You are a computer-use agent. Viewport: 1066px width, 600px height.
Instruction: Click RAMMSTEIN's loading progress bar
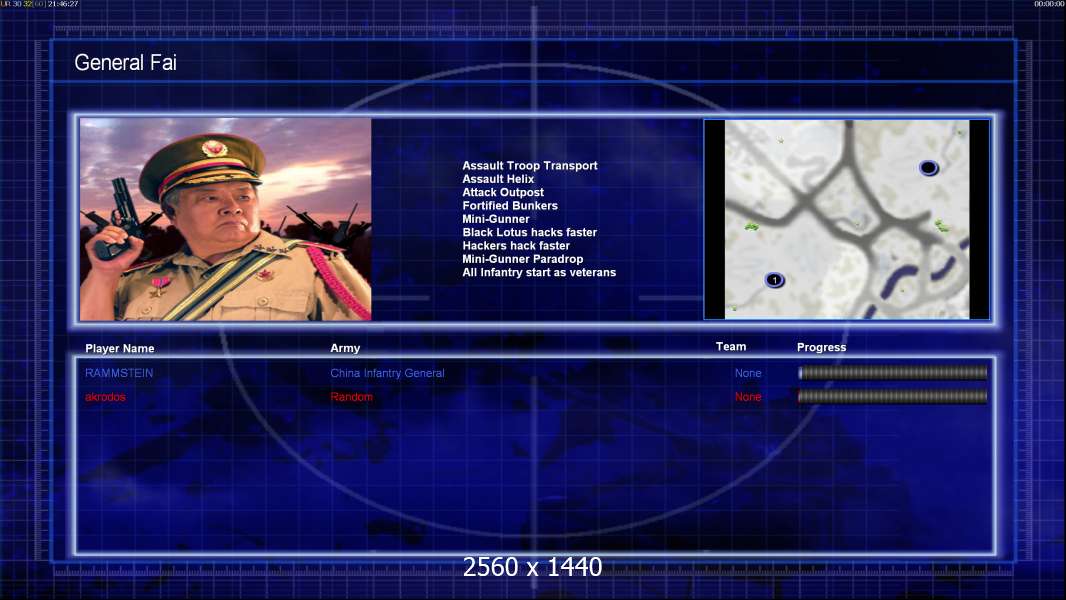click(x=892, y=373)
